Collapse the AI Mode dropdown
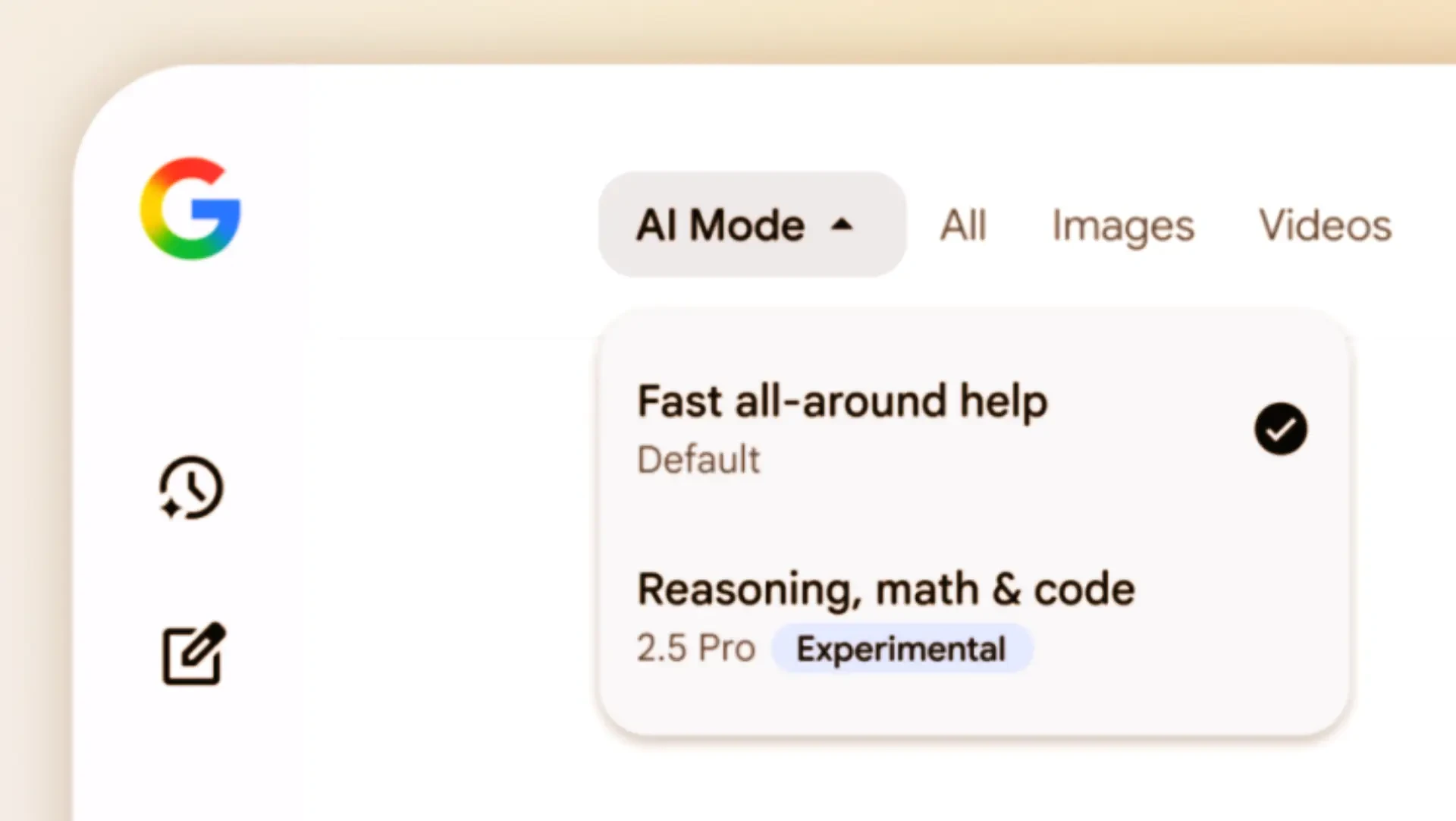1456x821 pixels. (752, 225)
